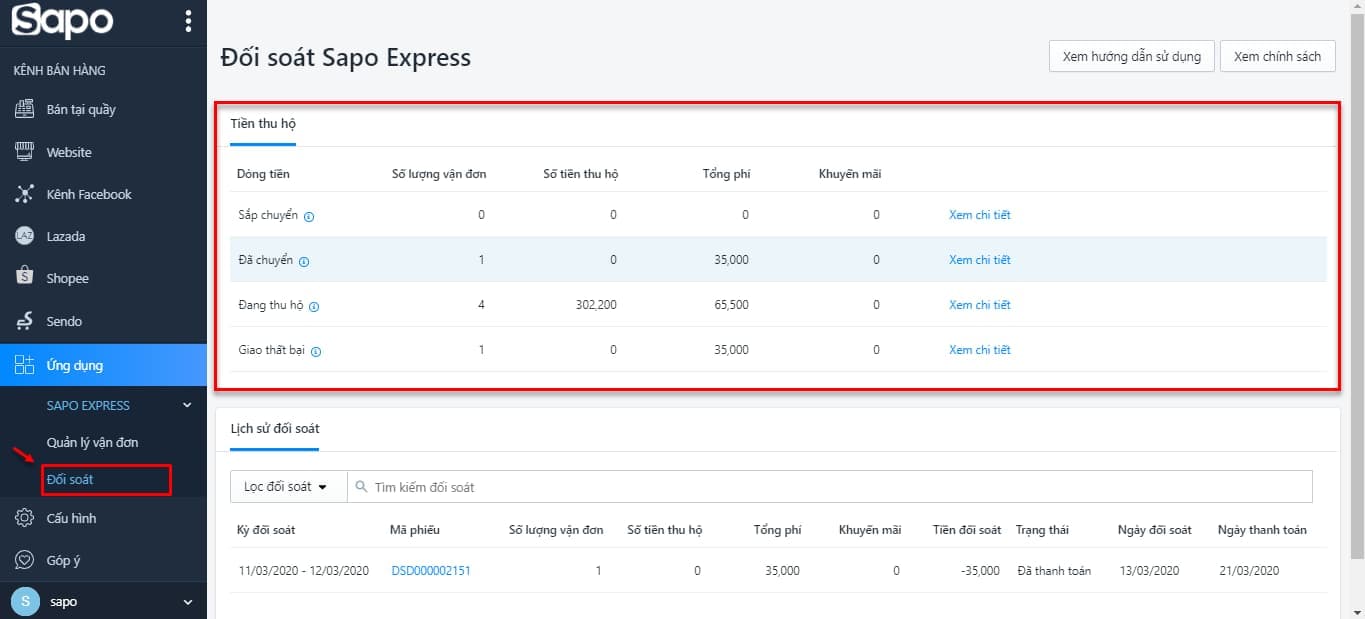Image resolution: width=1365 pixels, height=619 pixels.
Task: Click the Shopee bag icon
Action: coord(25,278)
